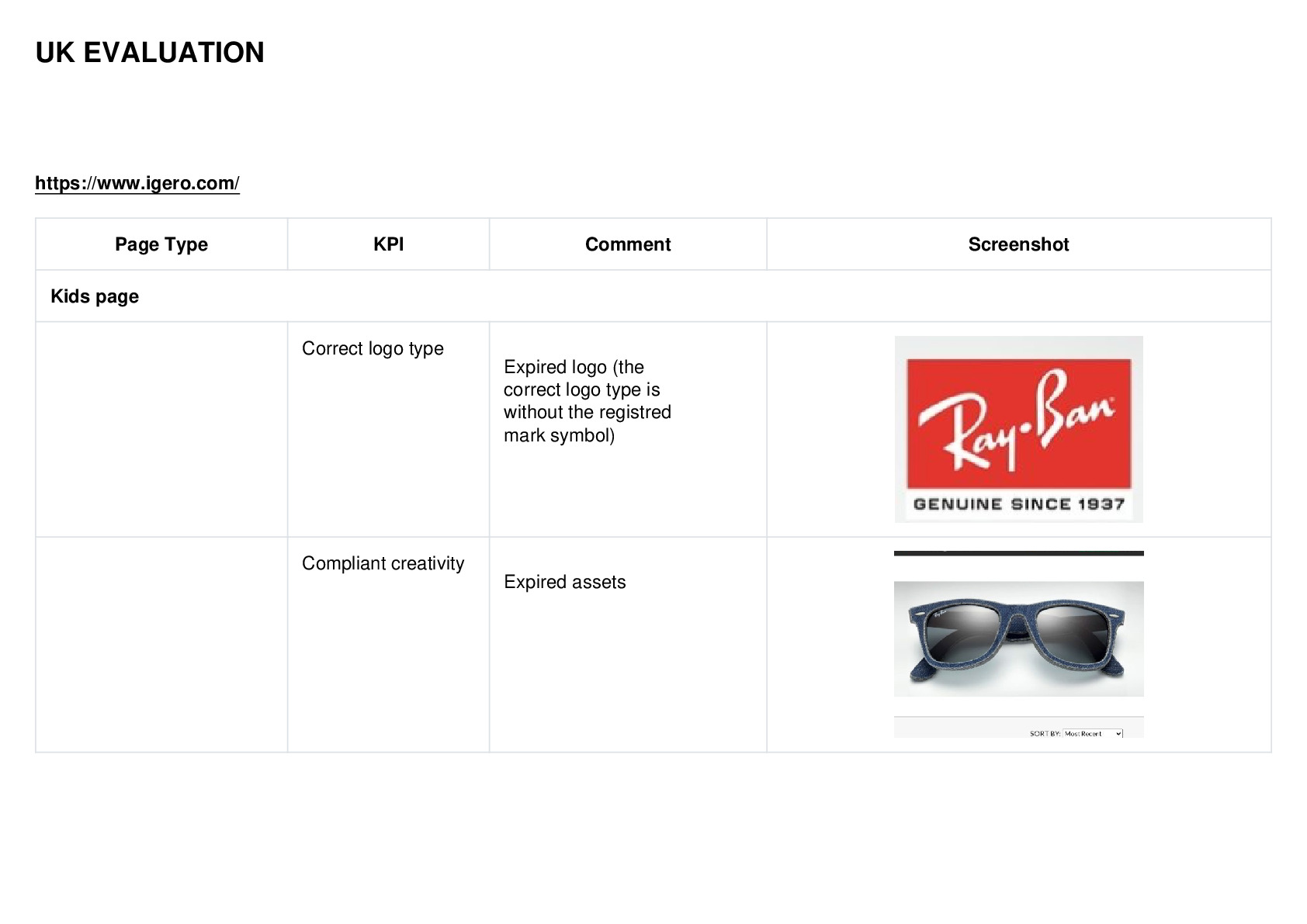Click the small Ray-Ban logo on the sunglasses lens
The image size is (1307, 924).
[x=941, y=613]
